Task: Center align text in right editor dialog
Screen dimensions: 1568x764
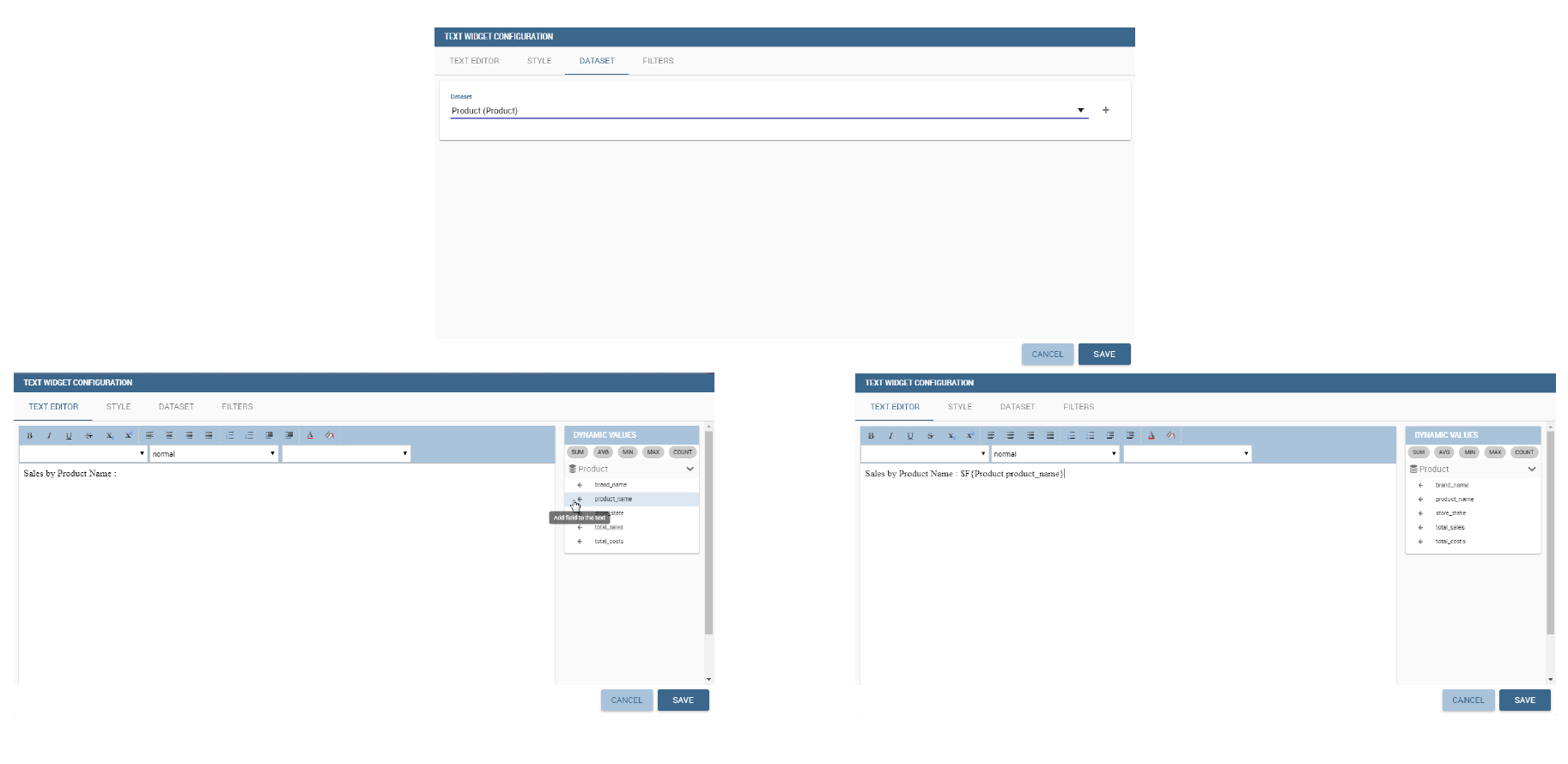Action: [1011, 435]
